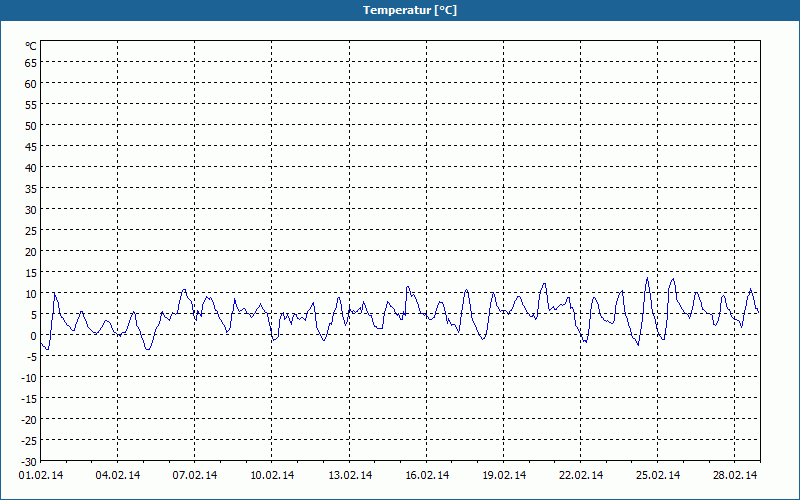Screen dimensions: 800x500
Task: Click the 35 y-axis label
Action: pos(31,189)
